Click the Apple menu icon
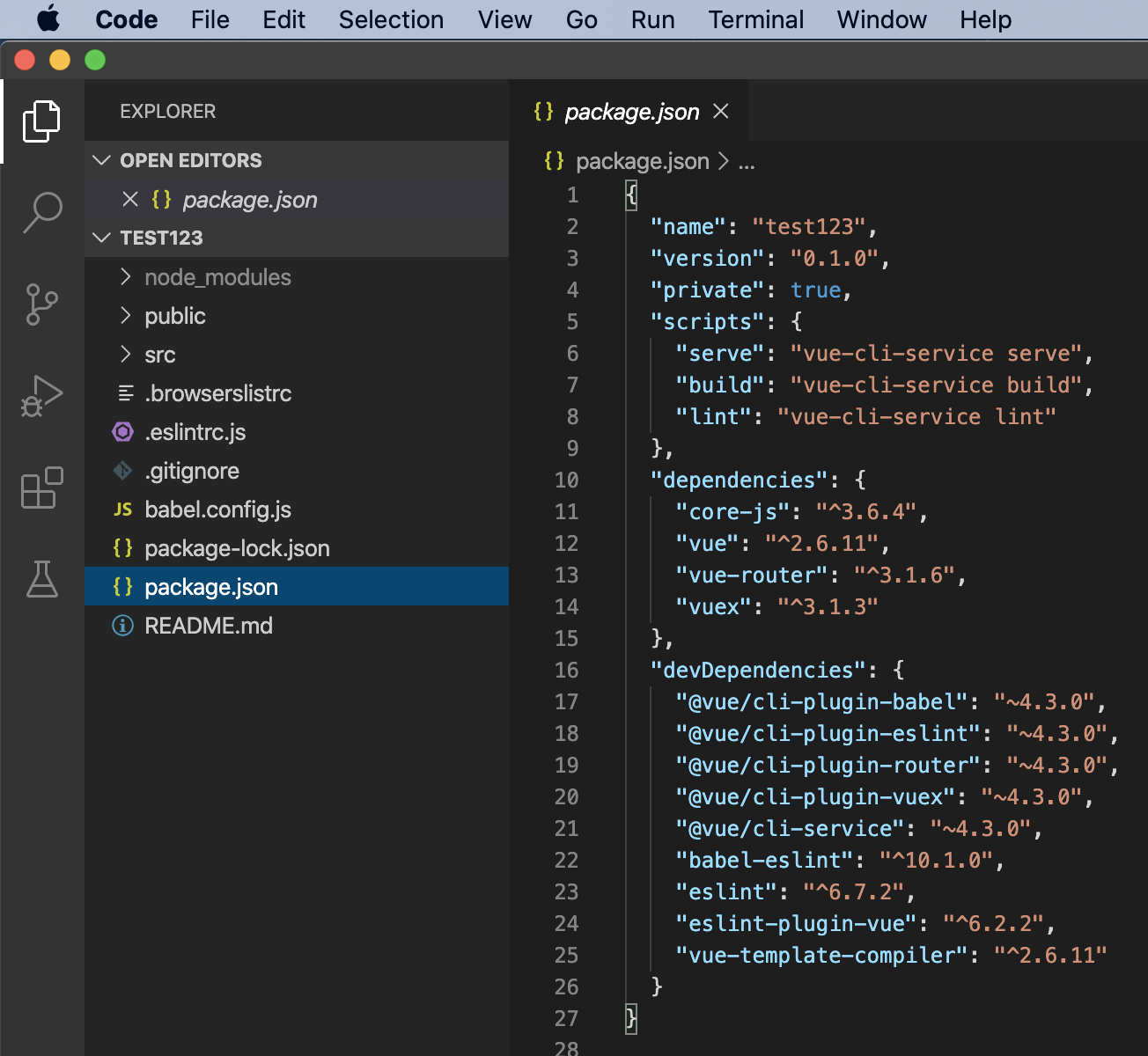Viewport: 1148px width, 1056px height. click(48, 18)
